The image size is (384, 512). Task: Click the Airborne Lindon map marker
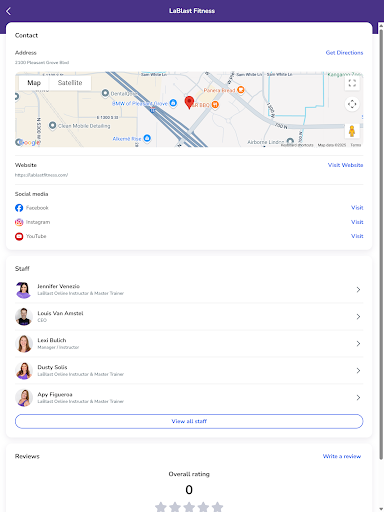[x=290, y=141]
